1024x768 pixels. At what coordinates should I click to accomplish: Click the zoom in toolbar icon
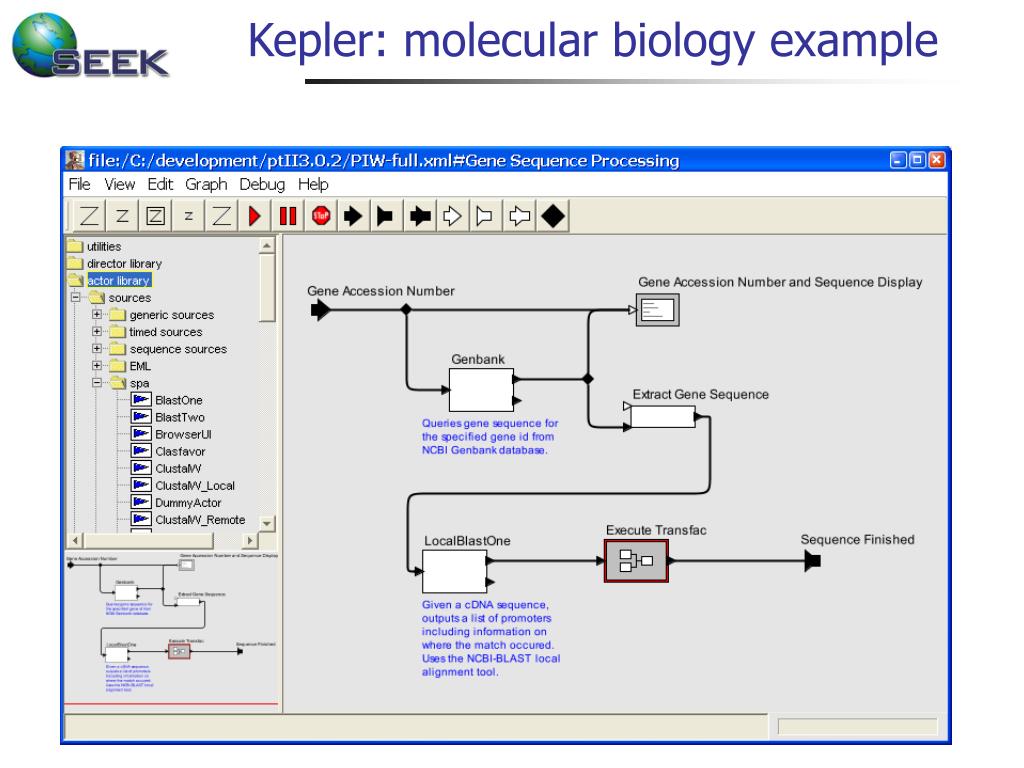click(x=89, y=216)
